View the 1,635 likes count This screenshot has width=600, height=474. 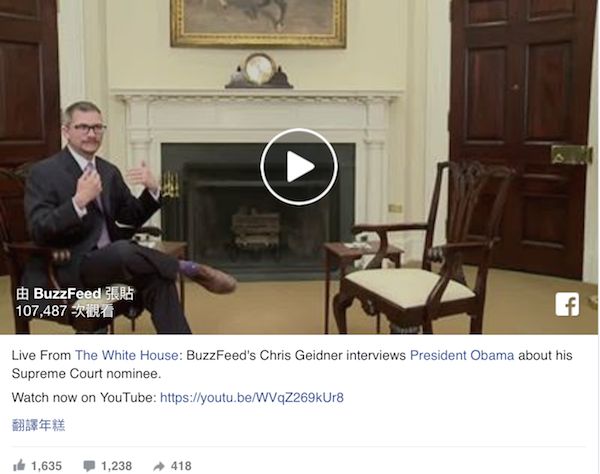click(x=46, y=466)
